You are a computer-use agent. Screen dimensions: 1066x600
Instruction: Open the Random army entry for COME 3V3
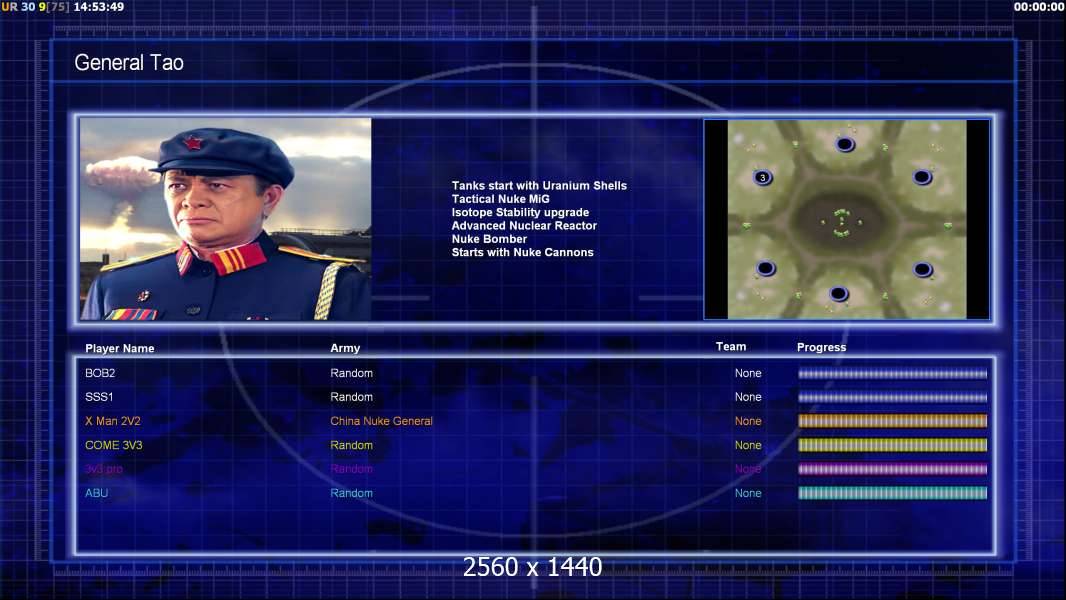pos(351,445)
